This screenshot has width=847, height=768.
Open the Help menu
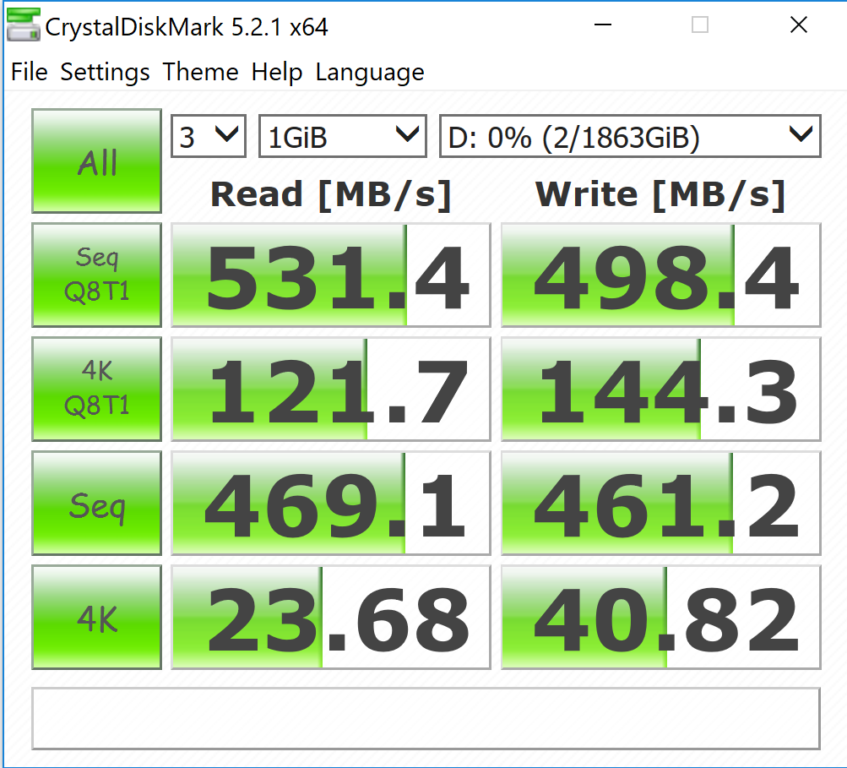277,72
